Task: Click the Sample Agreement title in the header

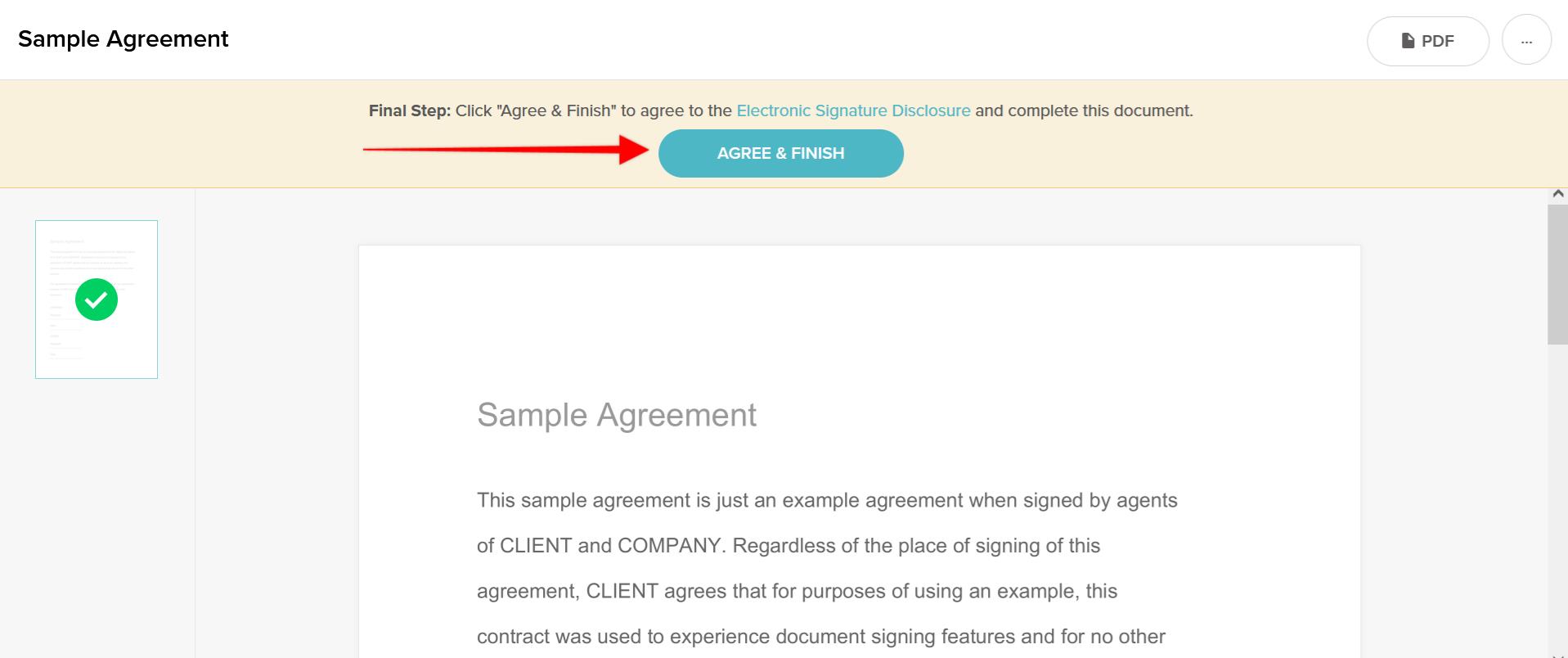Action: coord(124,39)
